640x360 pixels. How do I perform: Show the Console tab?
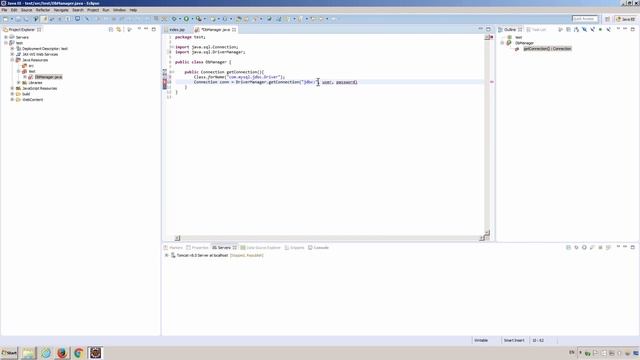(x=318, y=248)
